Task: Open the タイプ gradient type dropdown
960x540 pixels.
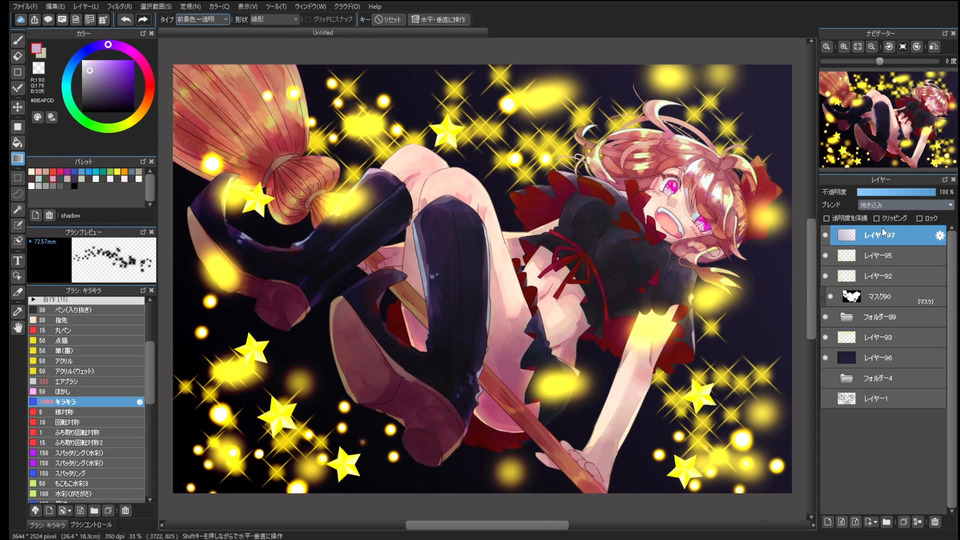Action: click(x=203, y=20)
